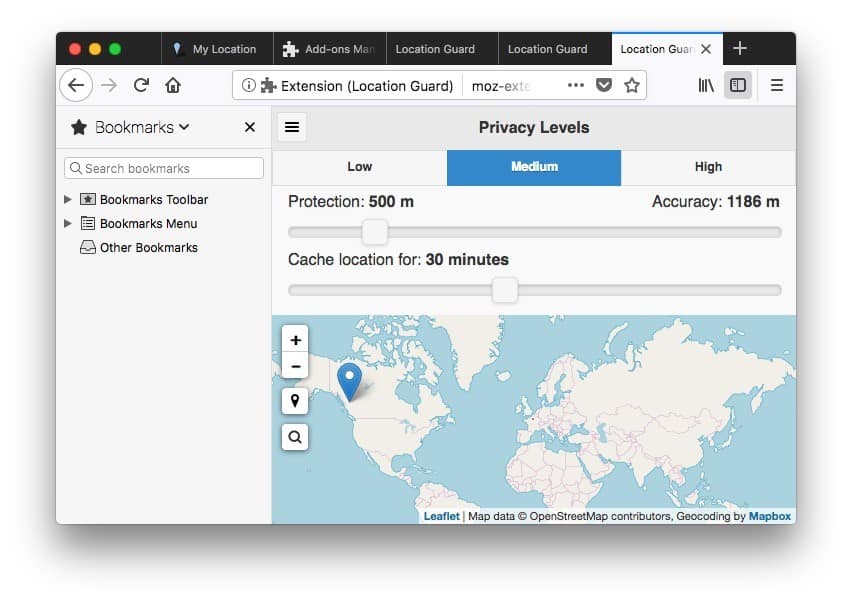This screenshot has width=852, height=604.
Task: Click the map locate-me pin button
Action: click(x=295, y=401)
